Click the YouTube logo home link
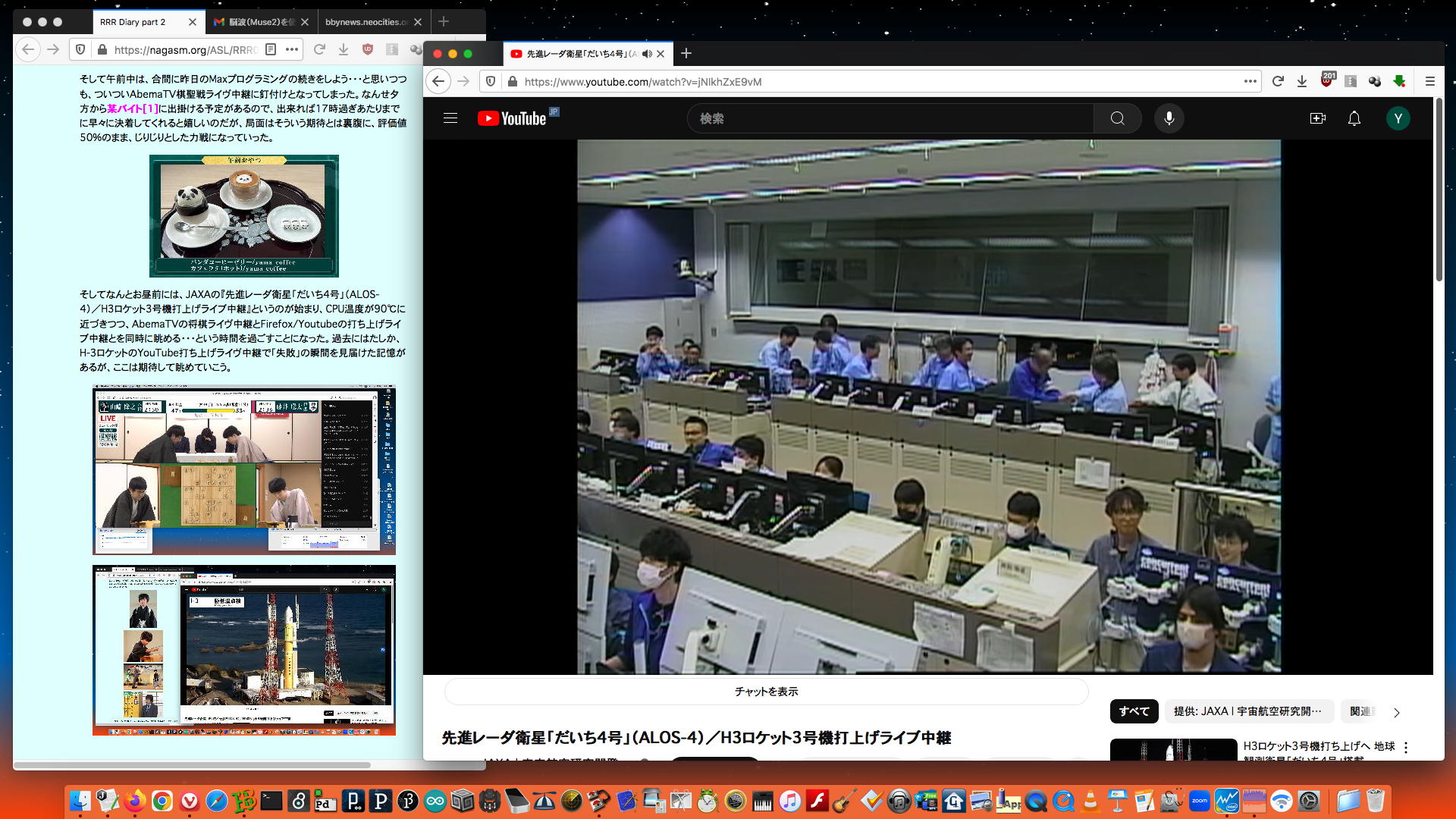Image resolution: width=1456 pixels, height=819 pixels. pyautogui.click(x=513, y=118)
